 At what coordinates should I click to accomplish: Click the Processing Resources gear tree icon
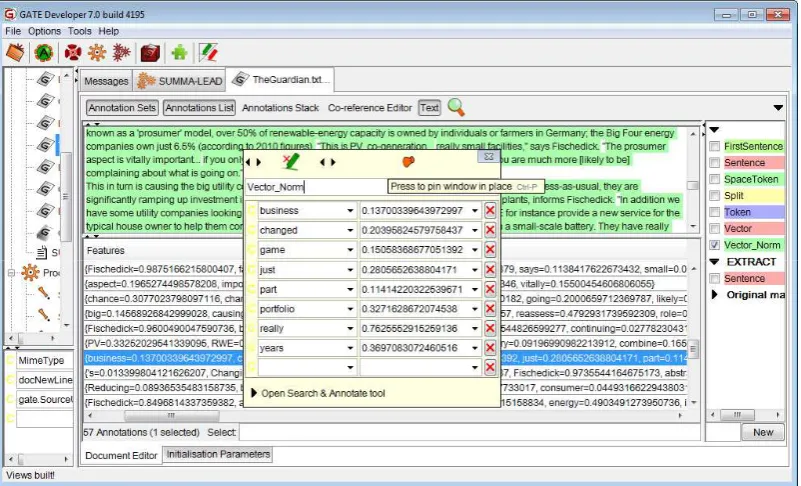coord(30,272)
